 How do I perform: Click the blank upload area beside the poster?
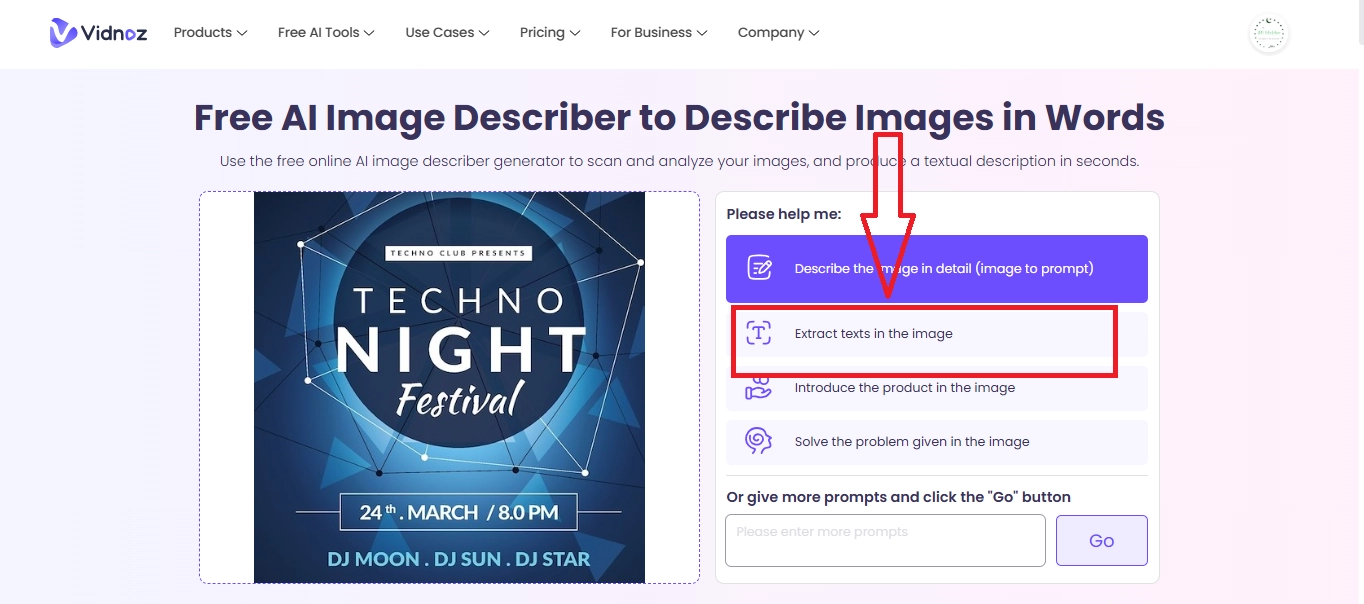[226, 387]
